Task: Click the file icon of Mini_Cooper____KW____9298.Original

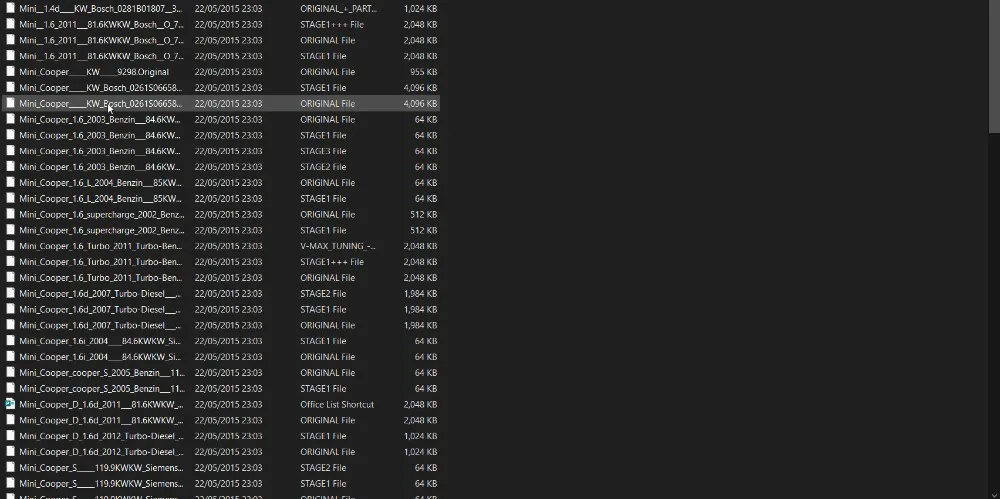Action: (10, 71)
